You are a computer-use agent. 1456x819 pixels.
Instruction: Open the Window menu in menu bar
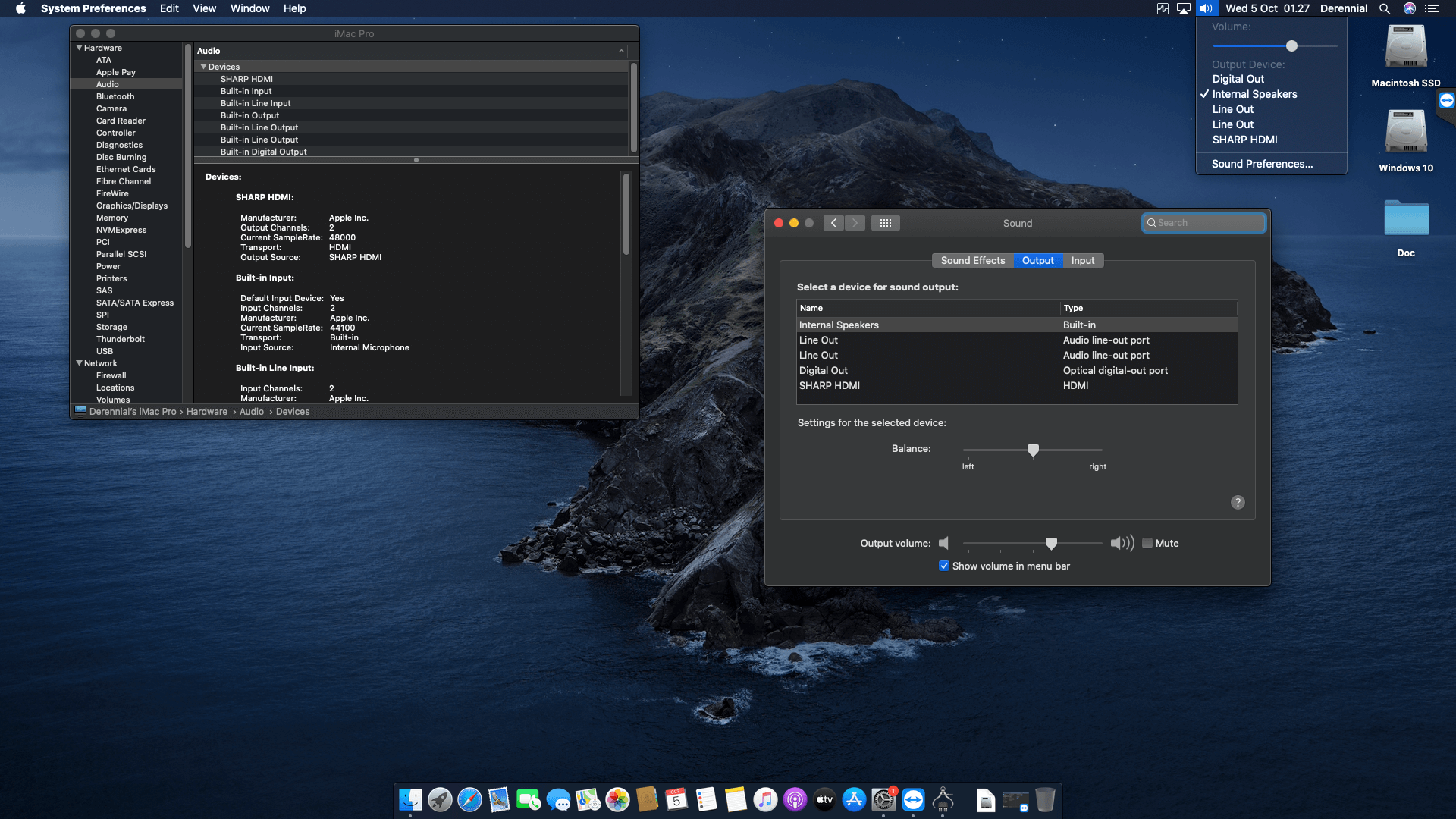pos(250,8)
